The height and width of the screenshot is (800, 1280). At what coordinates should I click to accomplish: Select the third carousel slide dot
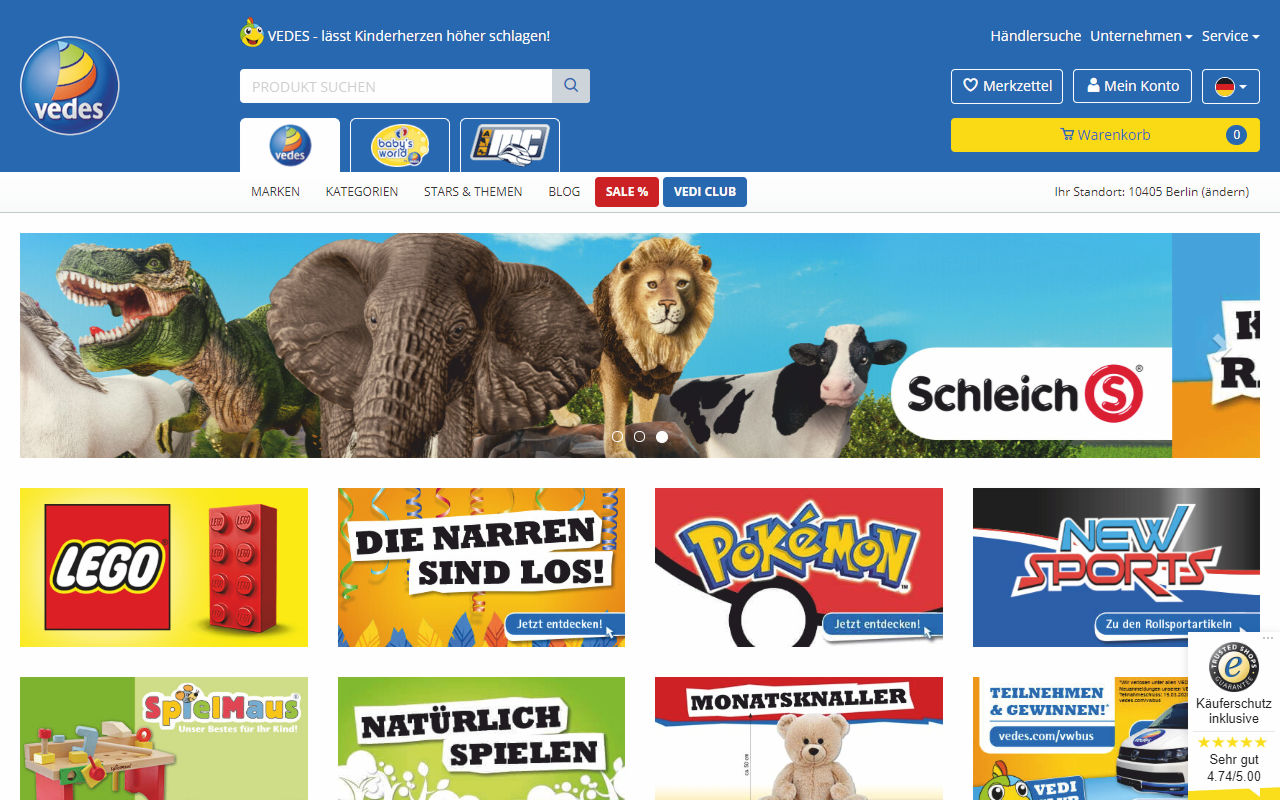click(662, 437)
